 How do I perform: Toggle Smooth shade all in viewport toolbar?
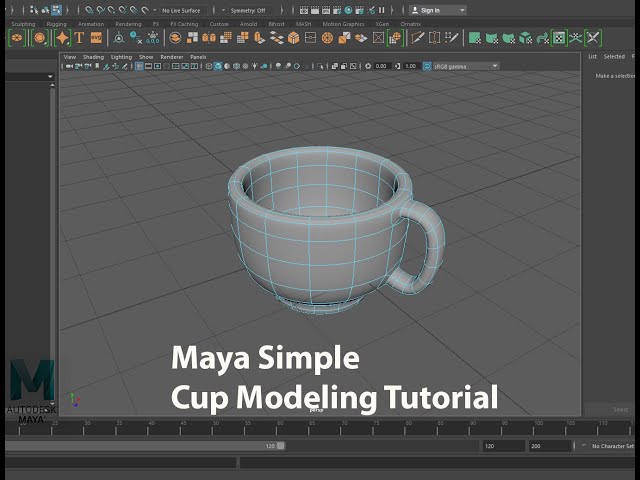tap(218, 66)
